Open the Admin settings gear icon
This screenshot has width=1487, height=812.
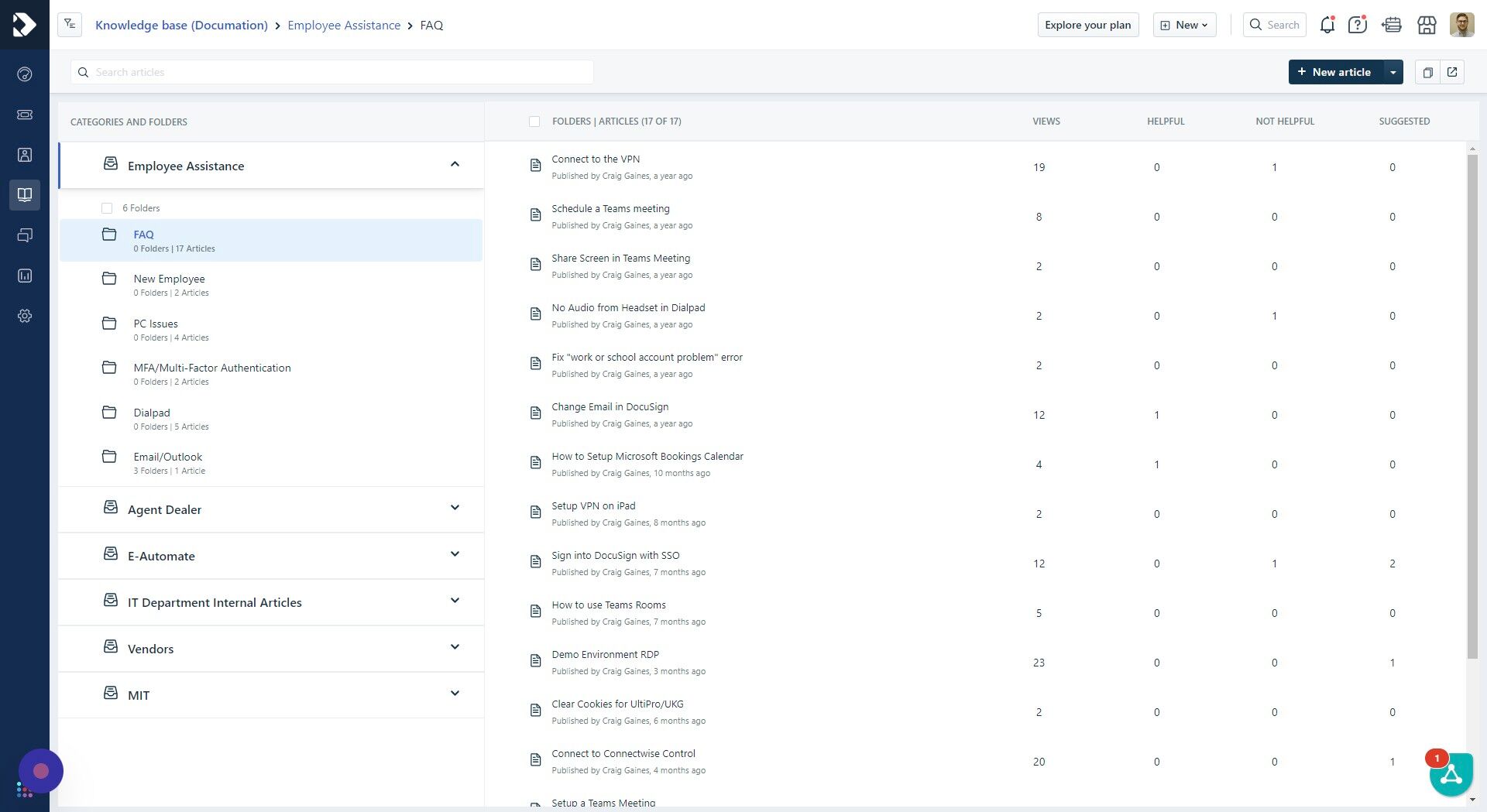click(x=25, y=316)
